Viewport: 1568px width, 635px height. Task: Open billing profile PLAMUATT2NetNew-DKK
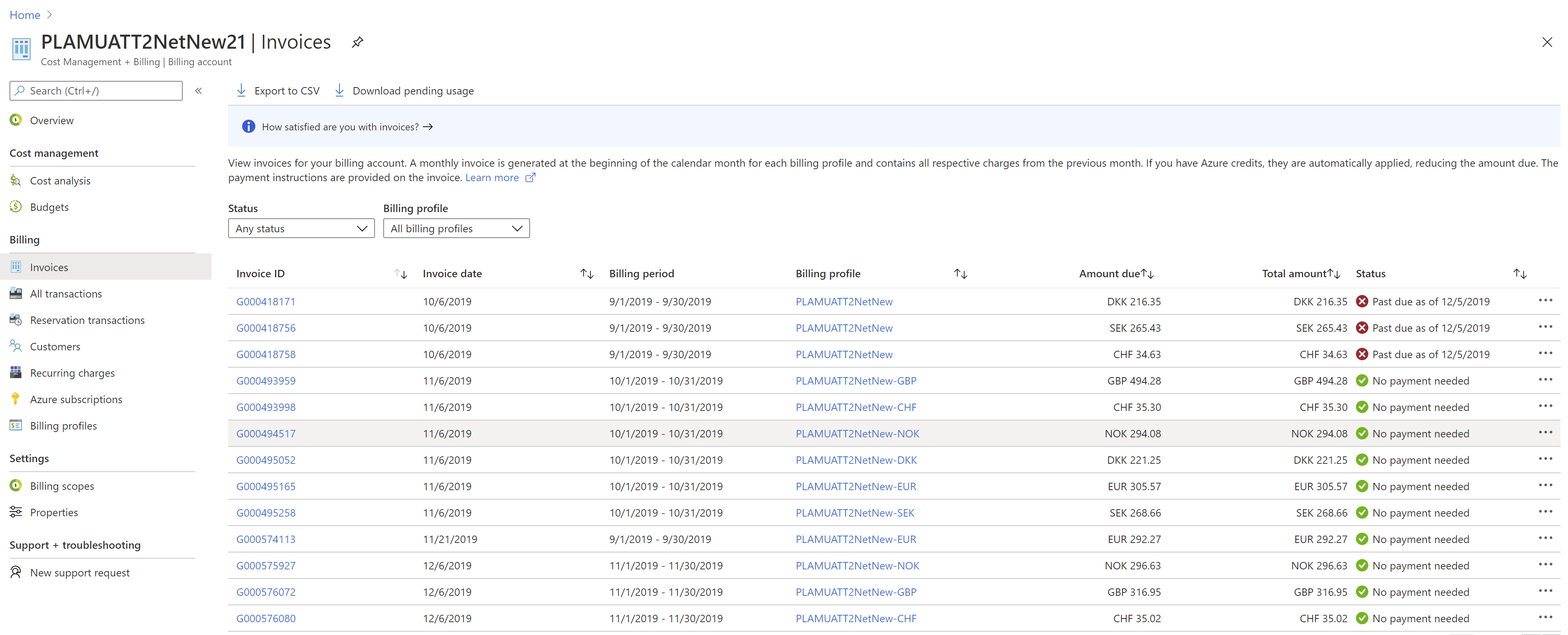coord(856,460)
